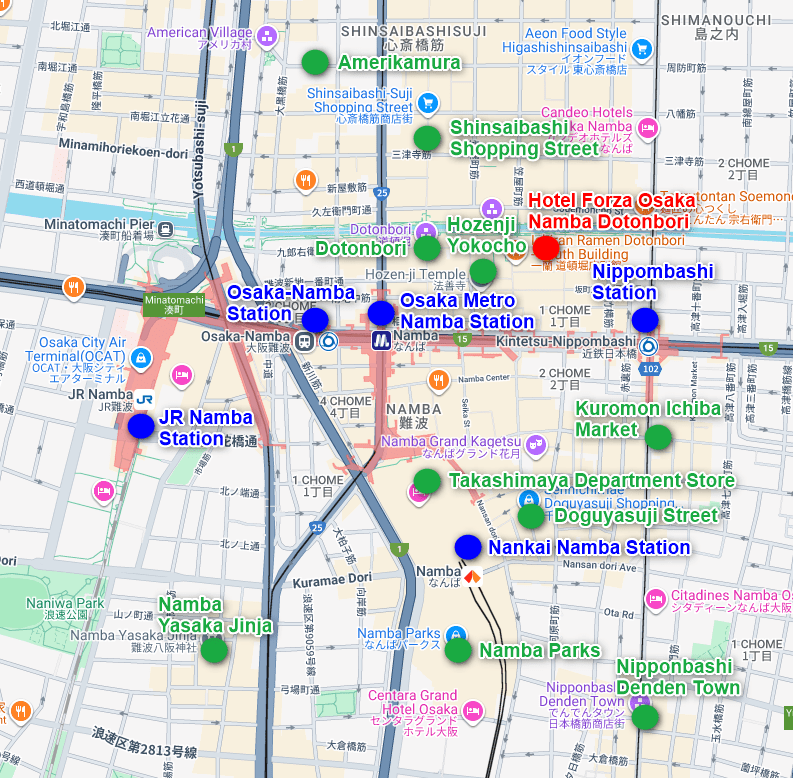Click the Nansan dori Ave label

tap(600, 566)
